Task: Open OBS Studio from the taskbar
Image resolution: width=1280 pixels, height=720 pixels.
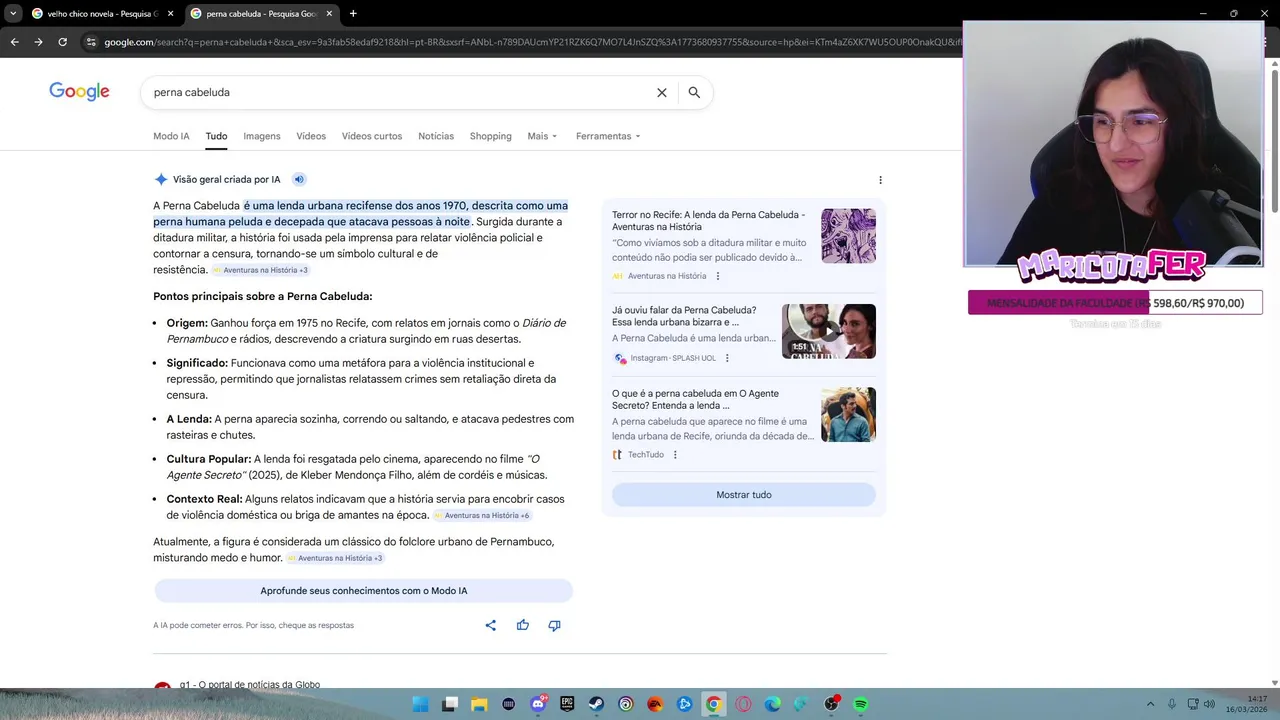Action: pyautogui.click(x=831, y=704)
